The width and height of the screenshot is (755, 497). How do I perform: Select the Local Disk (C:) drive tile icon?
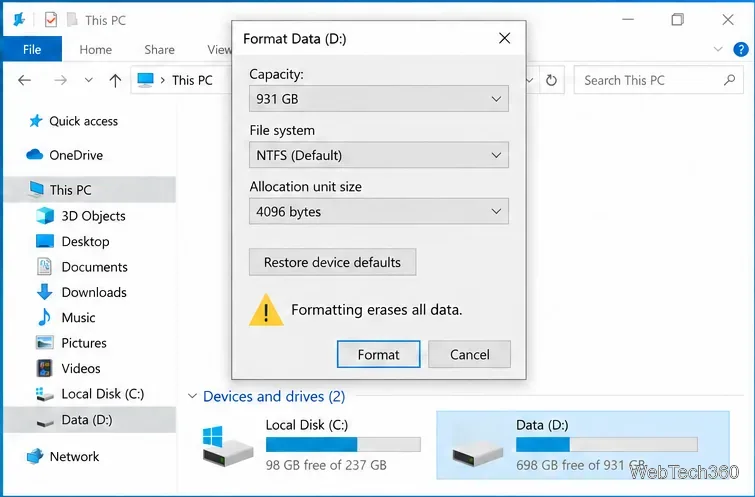[x=228, y=445]
